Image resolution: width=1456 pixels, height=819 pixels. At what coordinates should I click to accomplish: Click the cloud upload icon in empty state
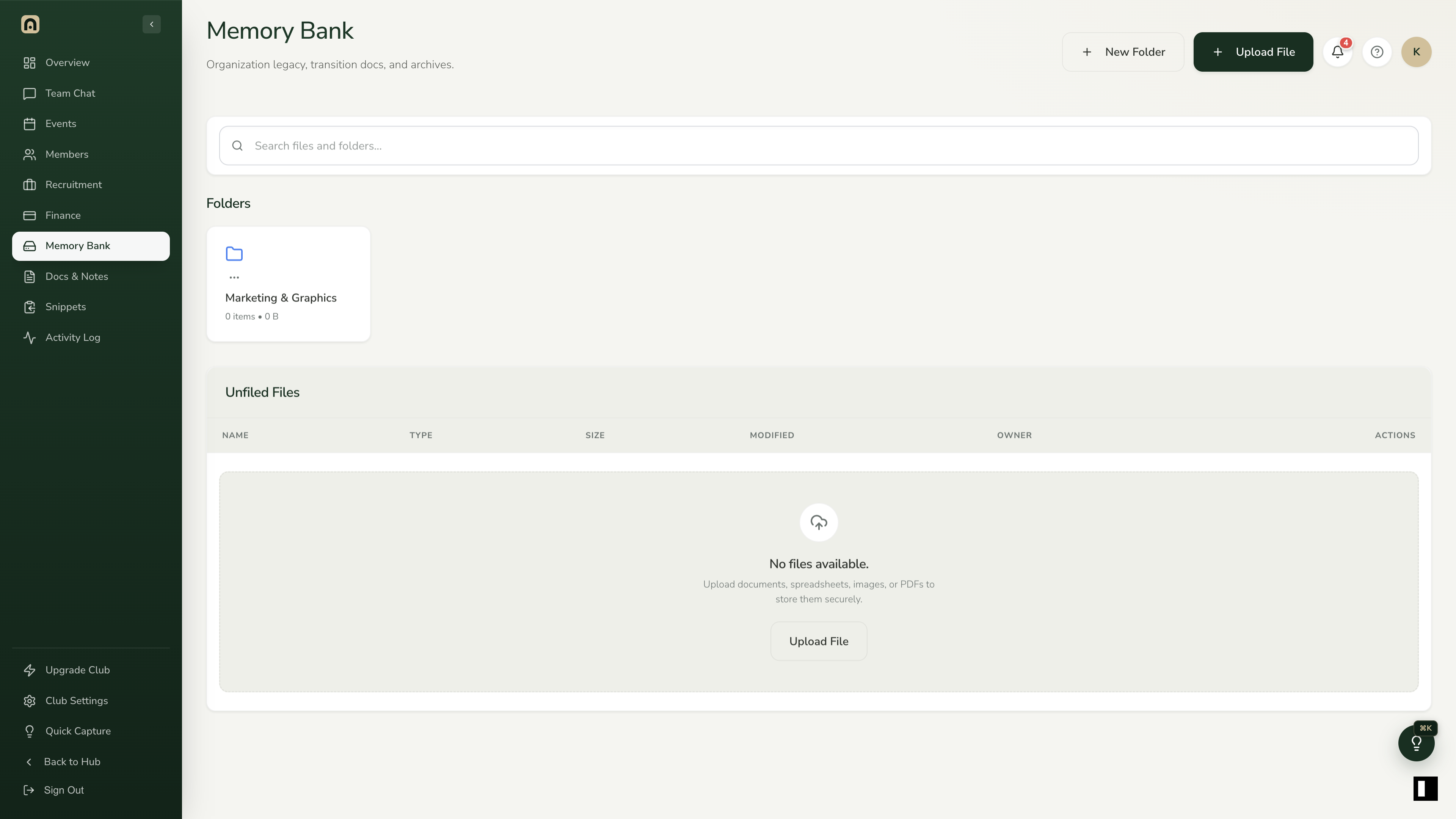pos(819,522)
